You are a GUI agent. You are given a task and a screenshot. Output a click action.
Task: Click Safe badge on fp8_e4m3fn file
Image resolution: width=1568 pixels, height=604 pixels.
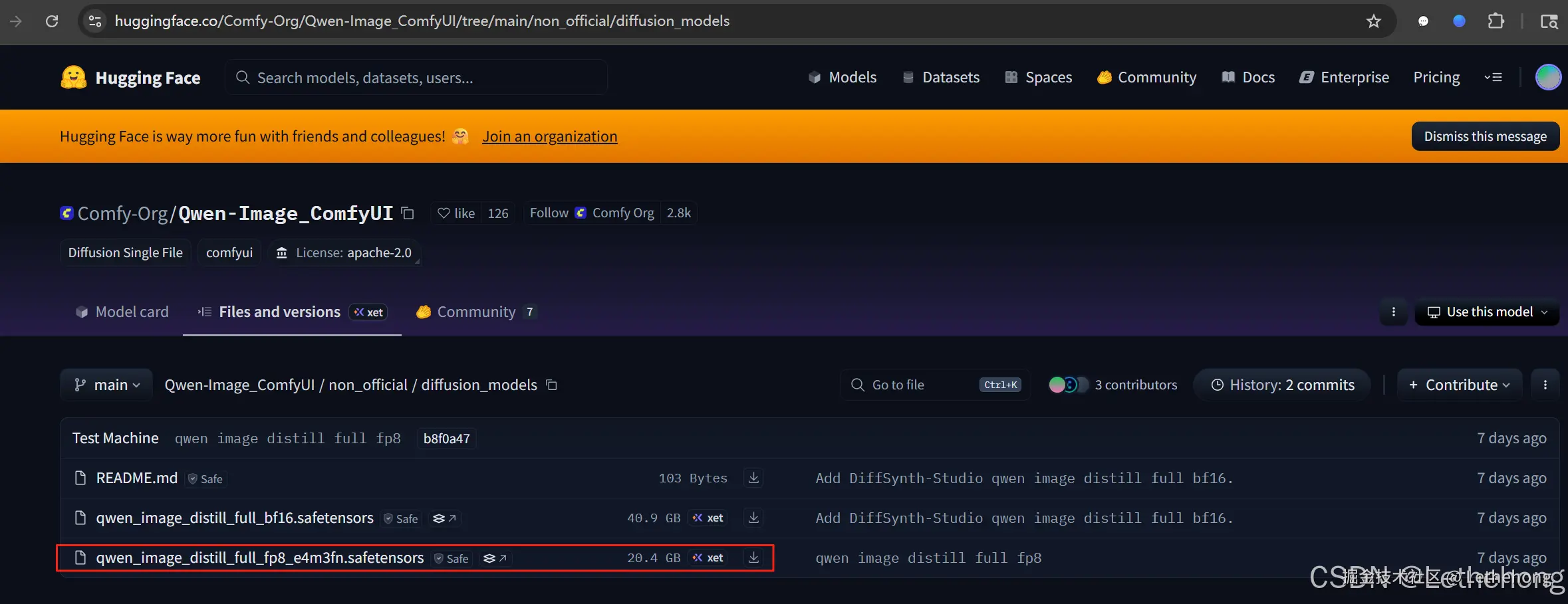pyautogui.click(x=452, y=558)
